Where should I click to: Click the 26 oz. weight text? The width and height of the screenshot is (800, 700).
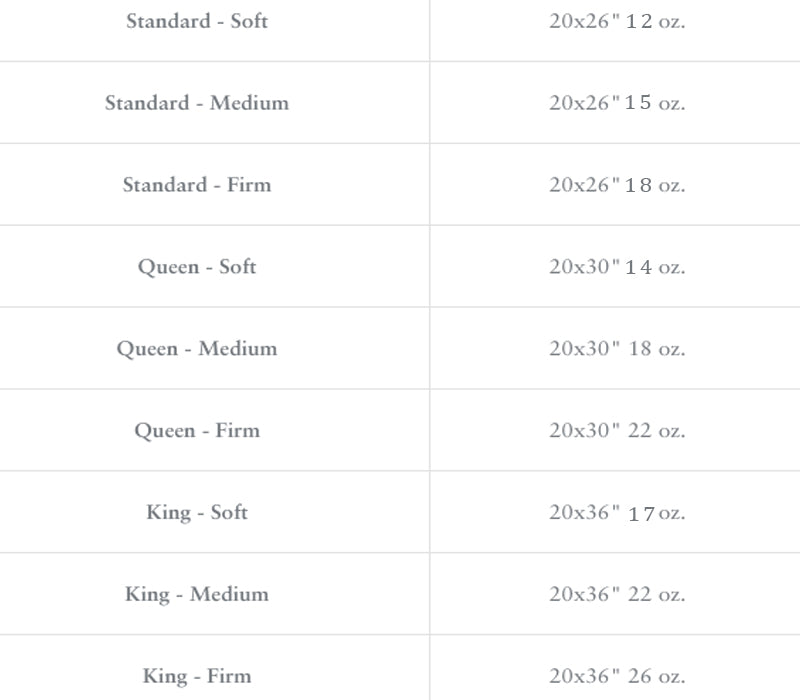pyautogui.click(x=657, y=677)
